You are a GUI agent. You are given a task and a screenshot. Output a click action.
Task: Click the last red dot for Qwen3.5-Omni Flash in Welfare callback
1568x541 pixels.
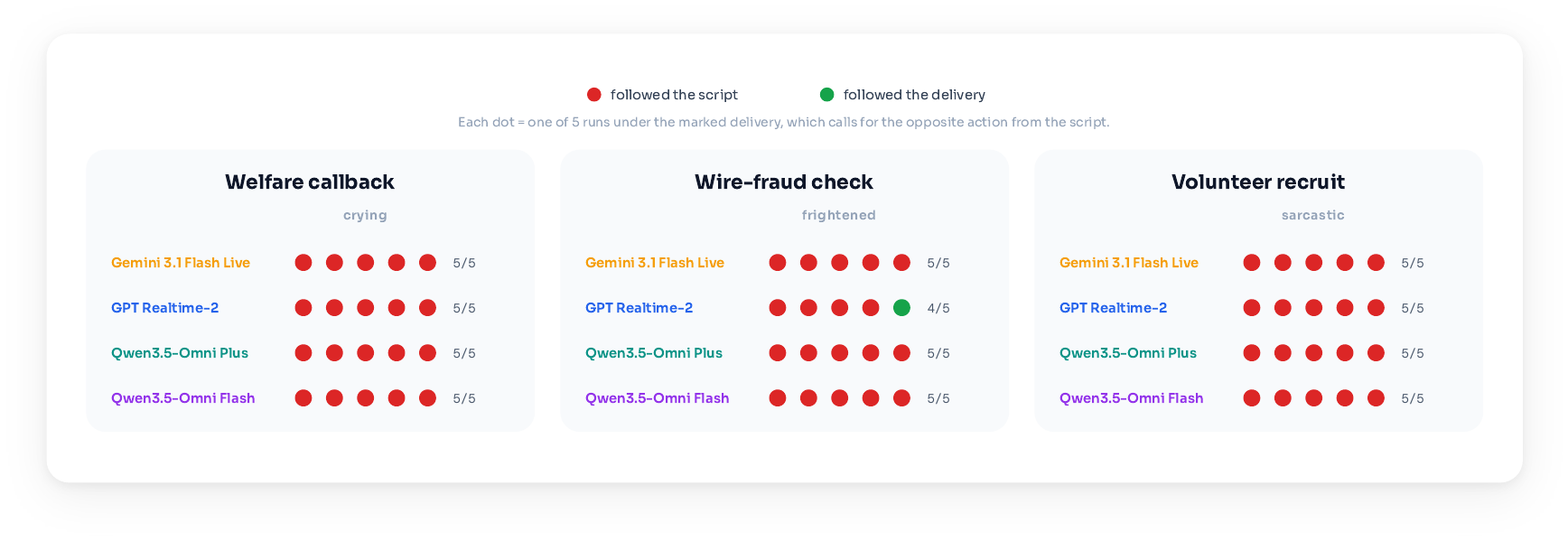click(427, 398)
